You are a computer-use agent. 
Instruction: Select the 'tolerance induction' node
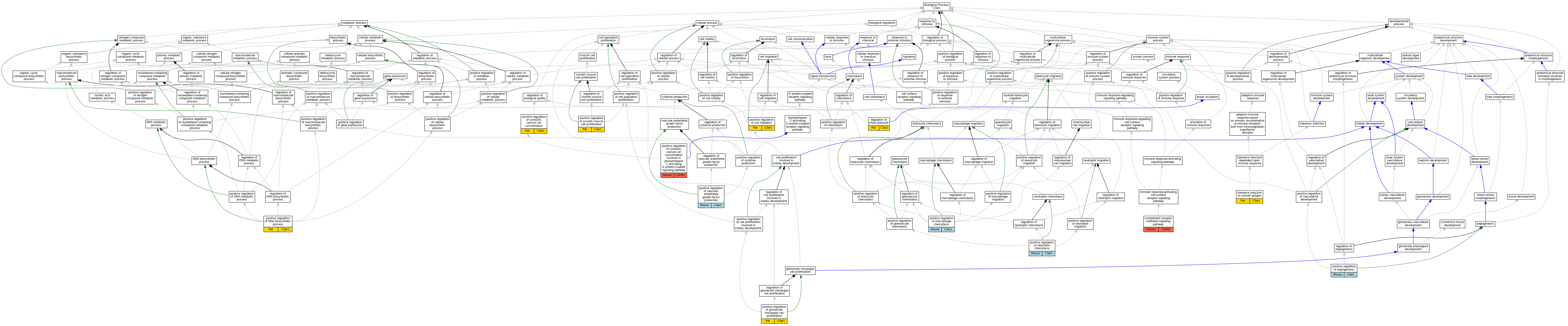click(x=1312, y=124)
